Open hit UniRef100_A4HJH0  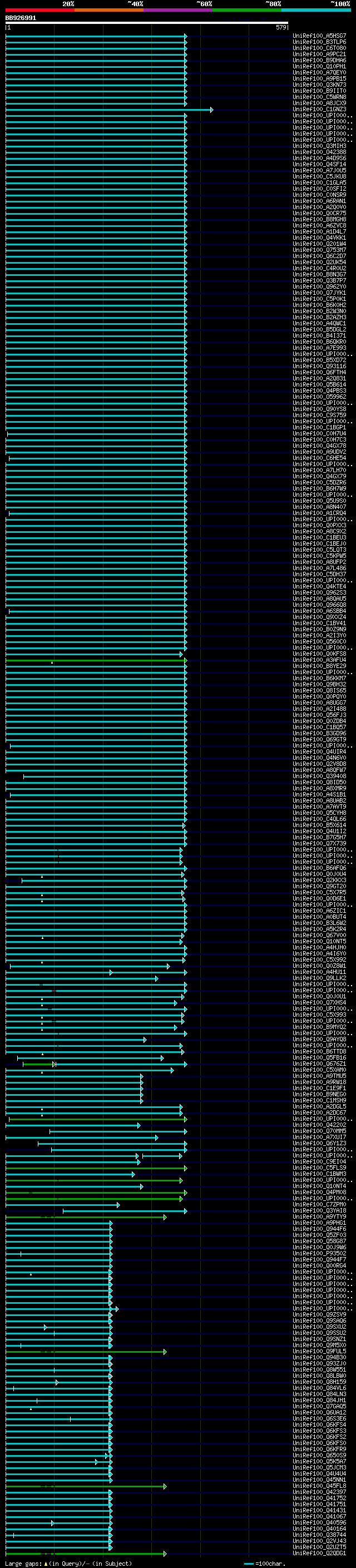(319, 947)
